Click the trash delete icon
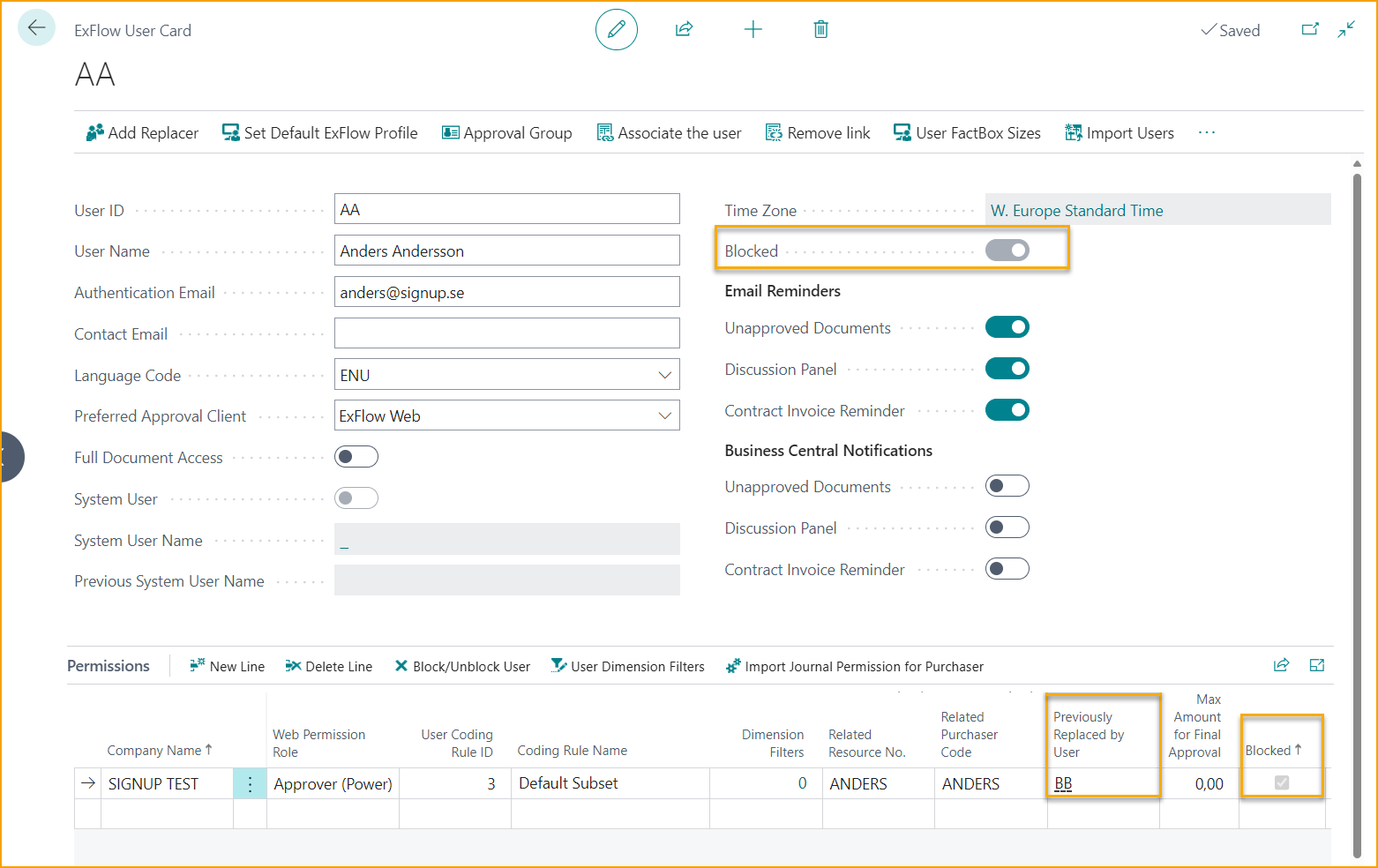The height and width of the screenshot is (868, 1378). coord(820,30)
